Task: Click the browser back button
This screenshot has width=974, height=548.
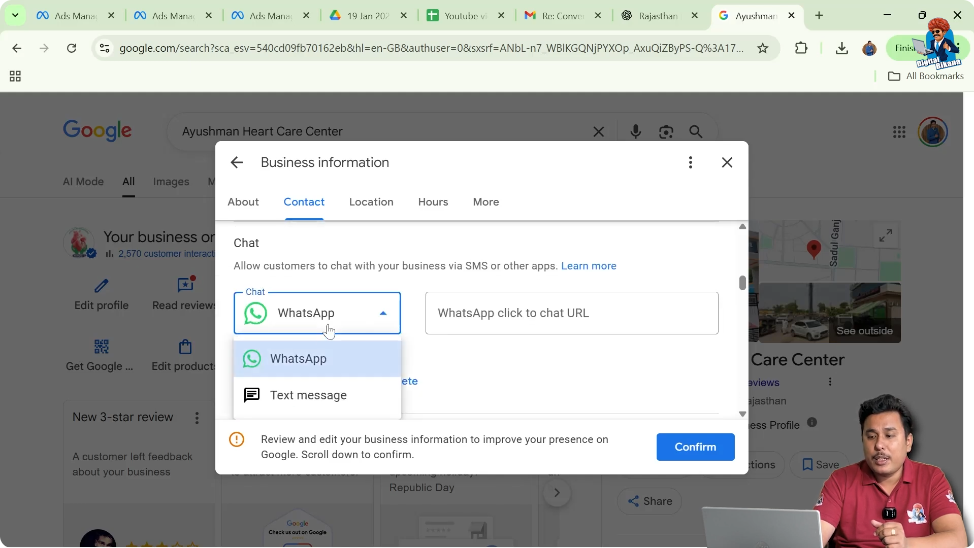Action: click(17, 48)
